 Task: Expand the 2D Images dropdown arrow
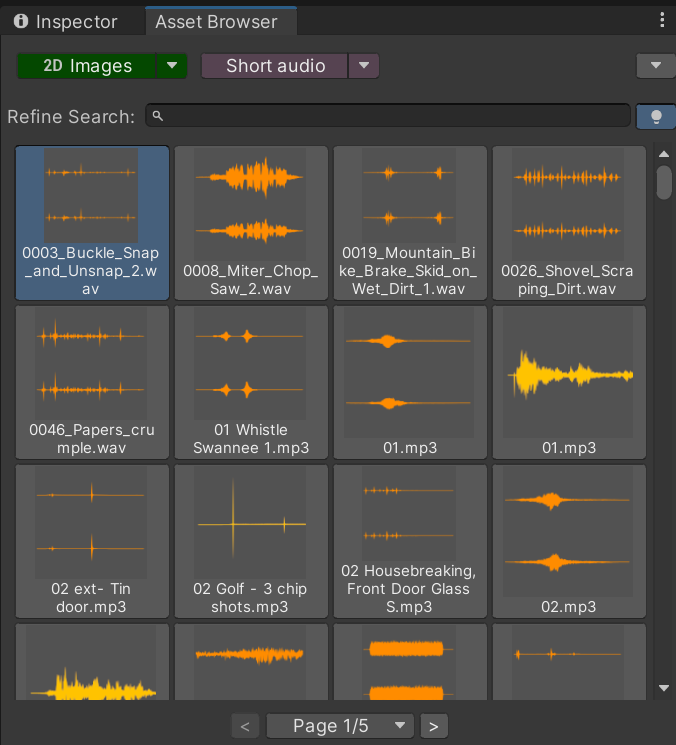tap(172, 66)
